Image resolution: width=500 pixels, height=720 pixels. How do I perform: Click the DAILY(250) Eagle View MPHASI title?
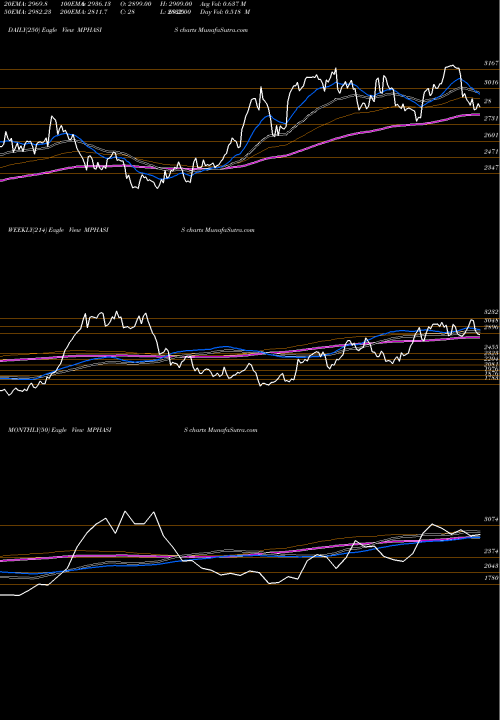[x=55, y=30]
